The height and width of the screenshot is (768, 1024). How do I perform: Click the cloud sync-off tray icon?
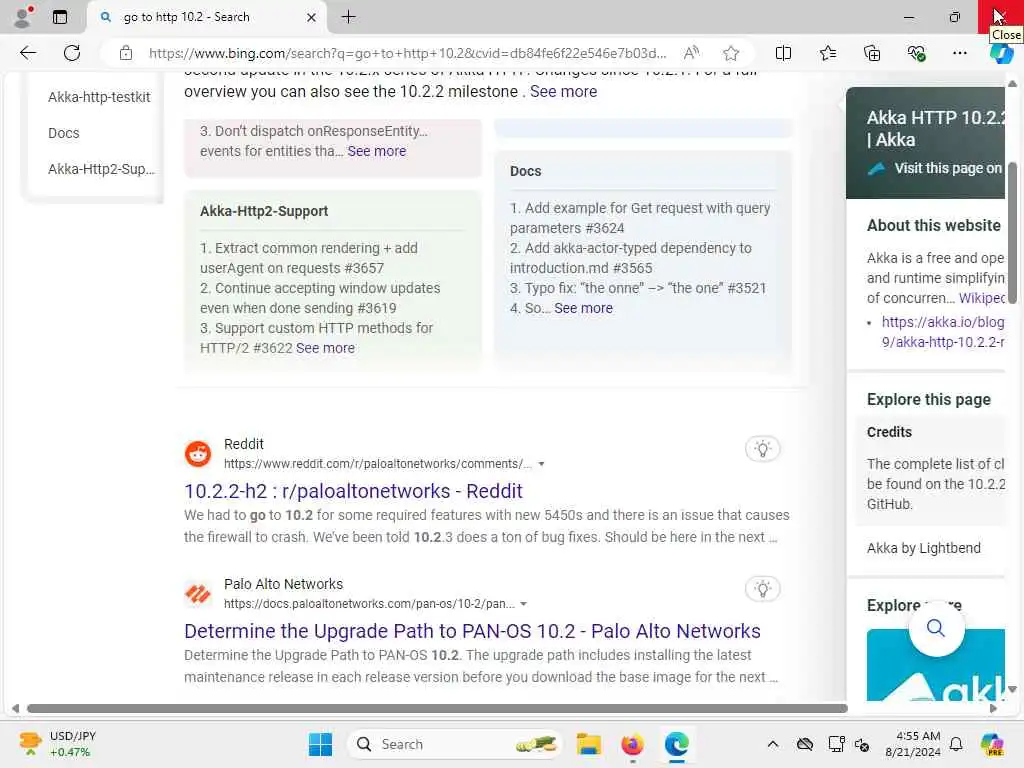click(805, 744)
